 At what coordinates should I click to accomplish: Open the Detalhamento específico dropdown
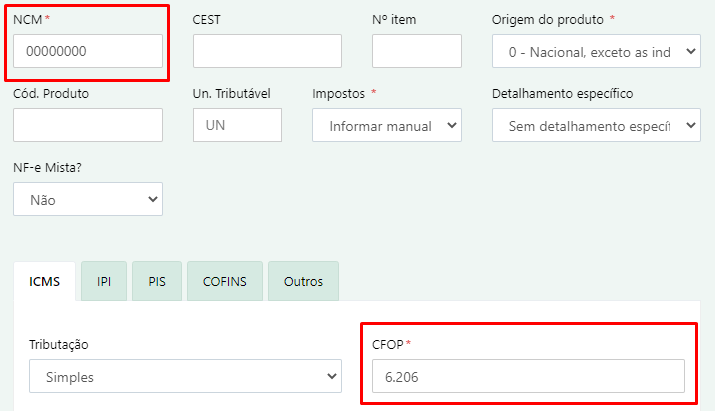pyautogui.click(x=596, y=125)
